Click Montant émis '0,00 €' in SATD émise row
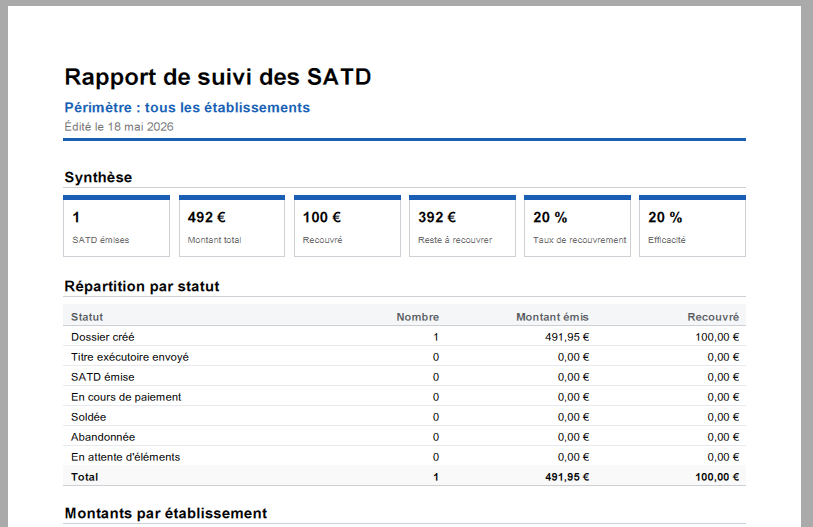 pos(573,377)
